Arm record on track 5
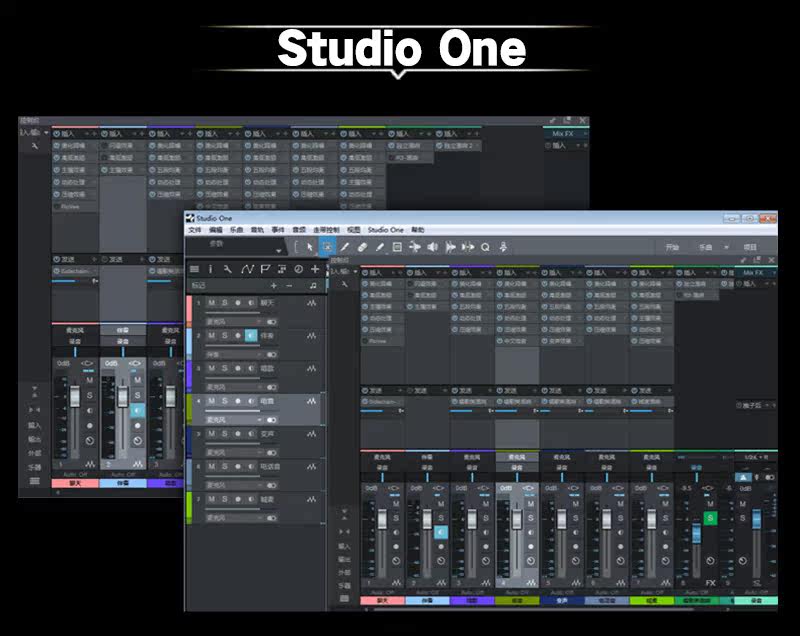Image resolution: width=800 pixels, height=636 pixels. [238, 434]
